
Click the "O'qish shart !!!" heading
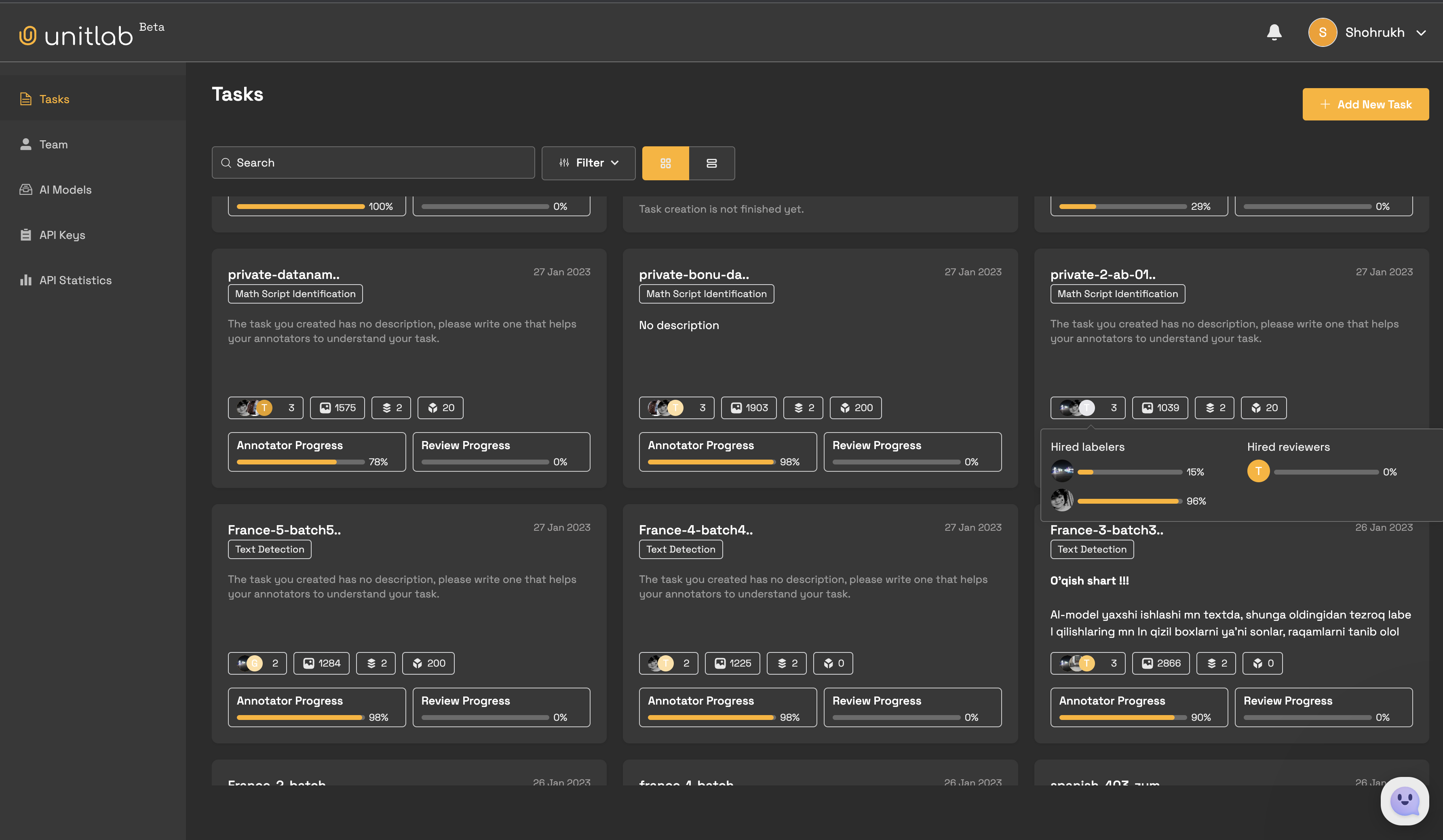[1089, 580]
